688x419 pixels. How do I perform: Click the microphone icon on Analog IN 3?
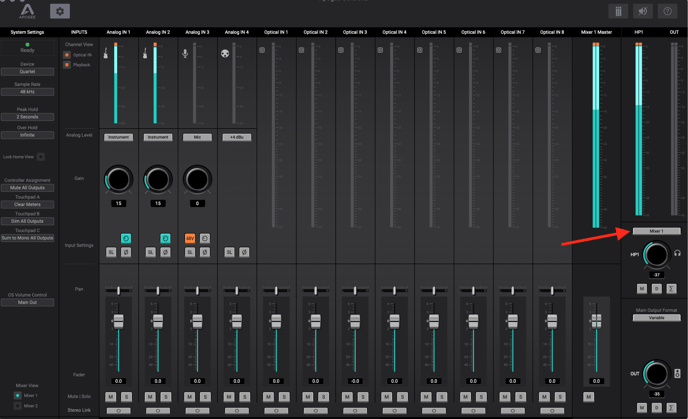[185, 54]
